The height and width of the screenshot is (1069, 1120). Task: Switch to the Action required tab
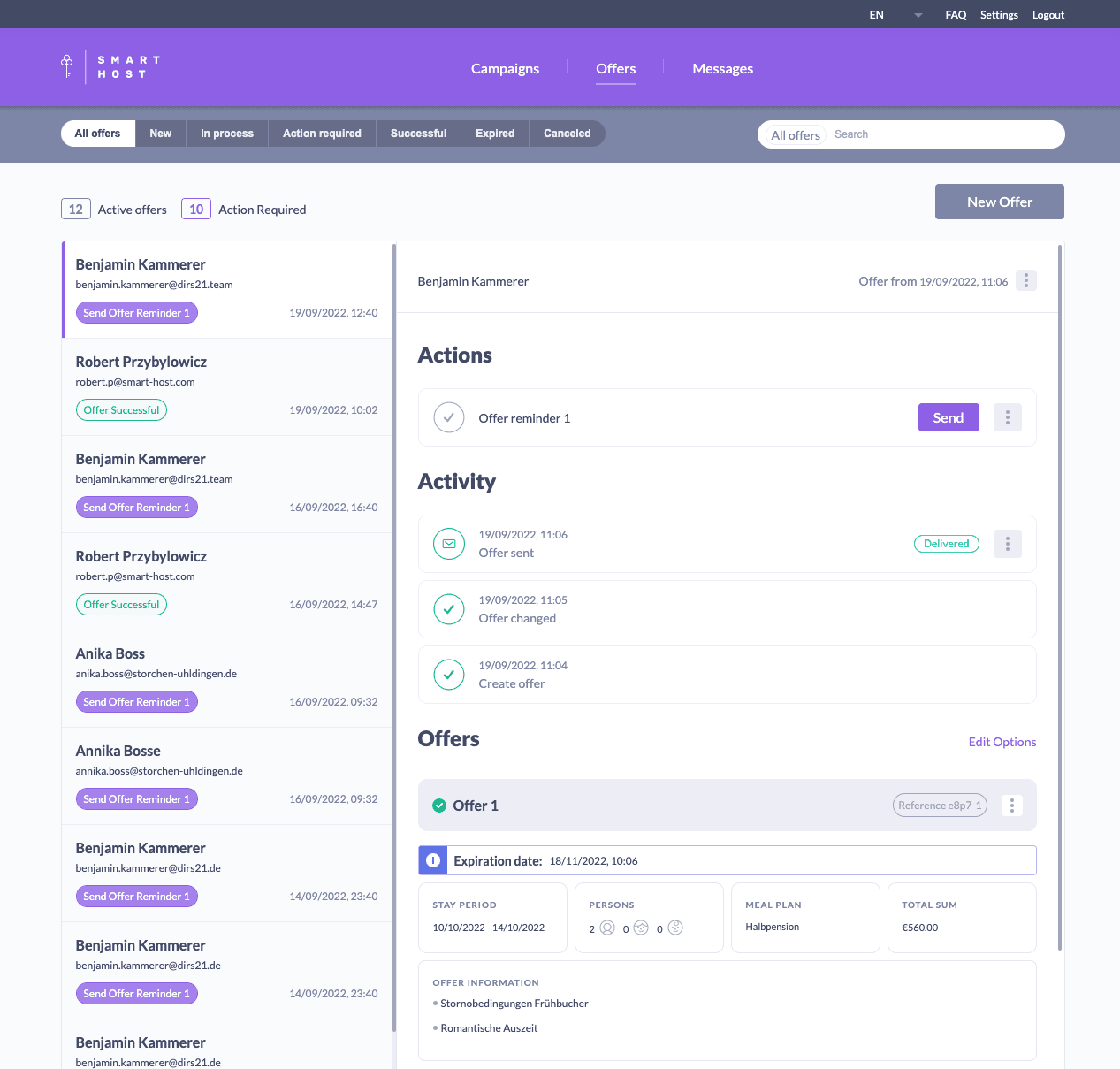click(x=322, y=134)
